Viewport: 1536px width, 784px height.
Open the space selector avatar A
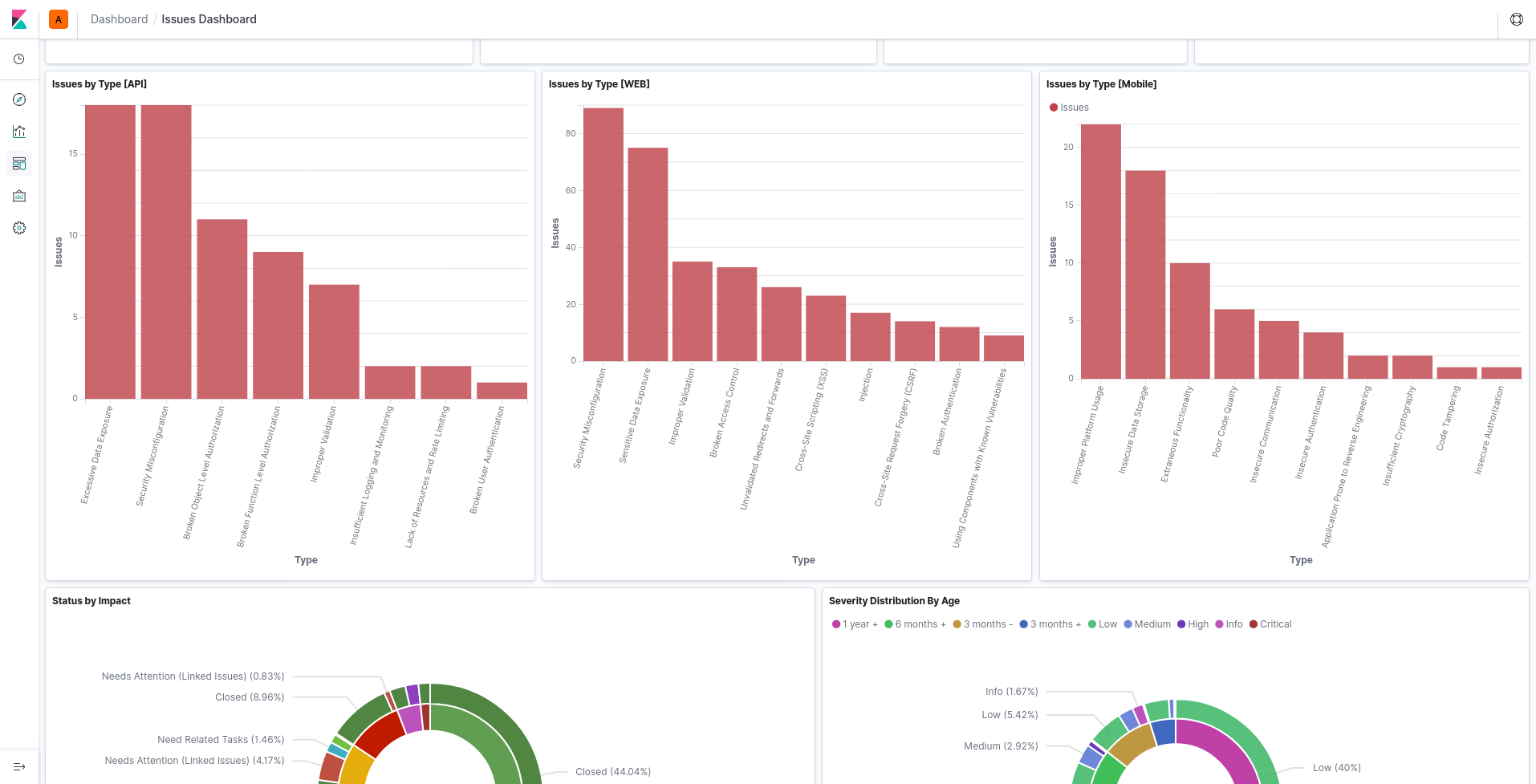[x=59, y=19]
